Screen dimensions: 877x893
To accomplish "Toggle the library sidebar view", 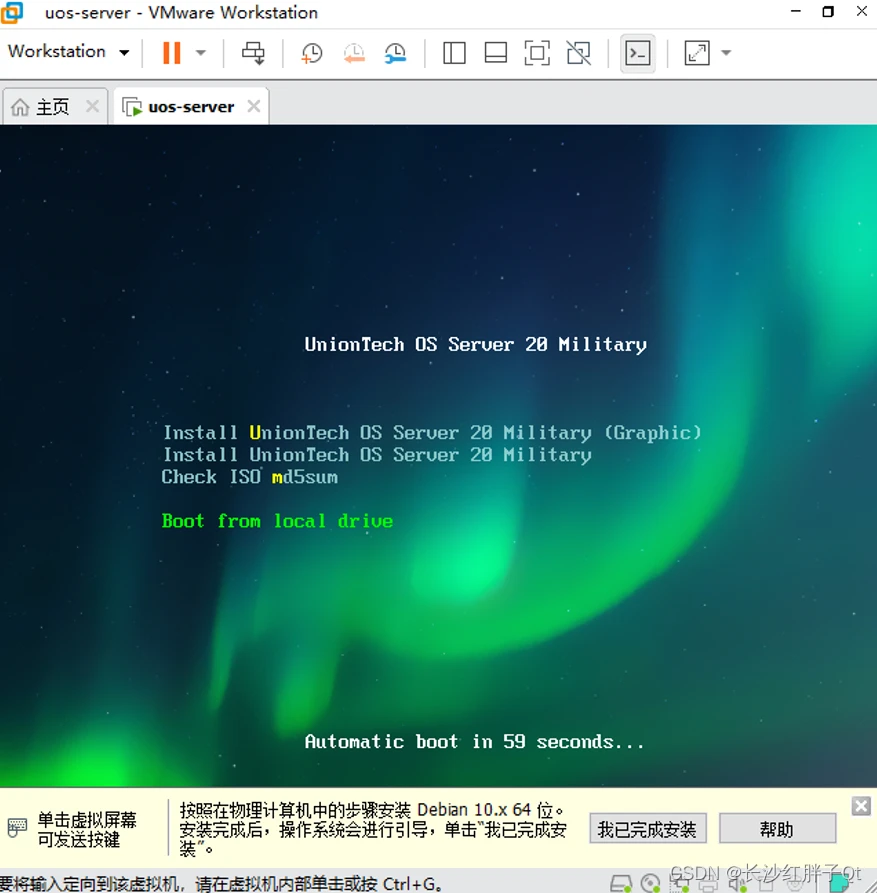I will (x=454, y=53).
